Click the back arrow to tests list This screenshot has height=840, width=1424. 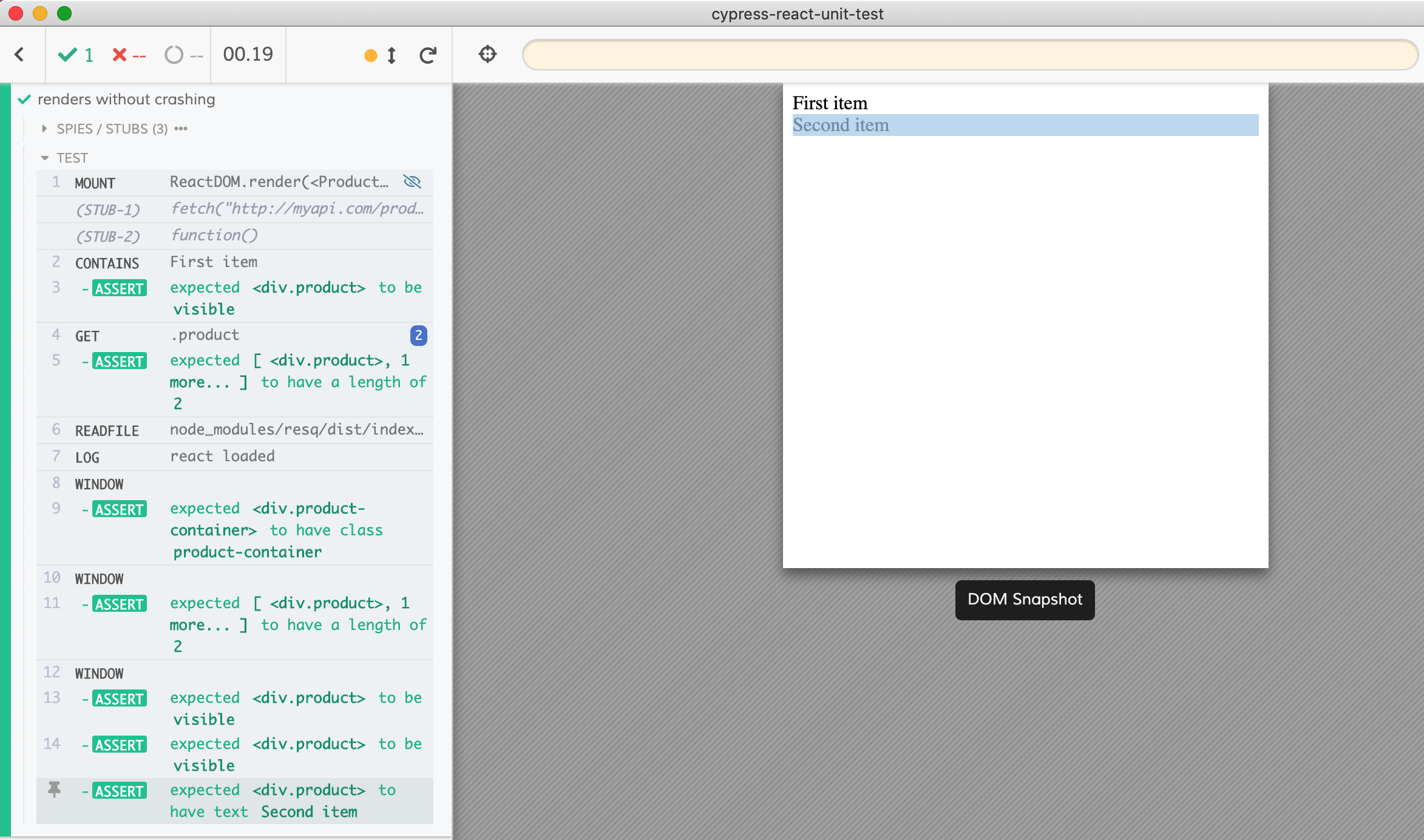pos(19,55)
